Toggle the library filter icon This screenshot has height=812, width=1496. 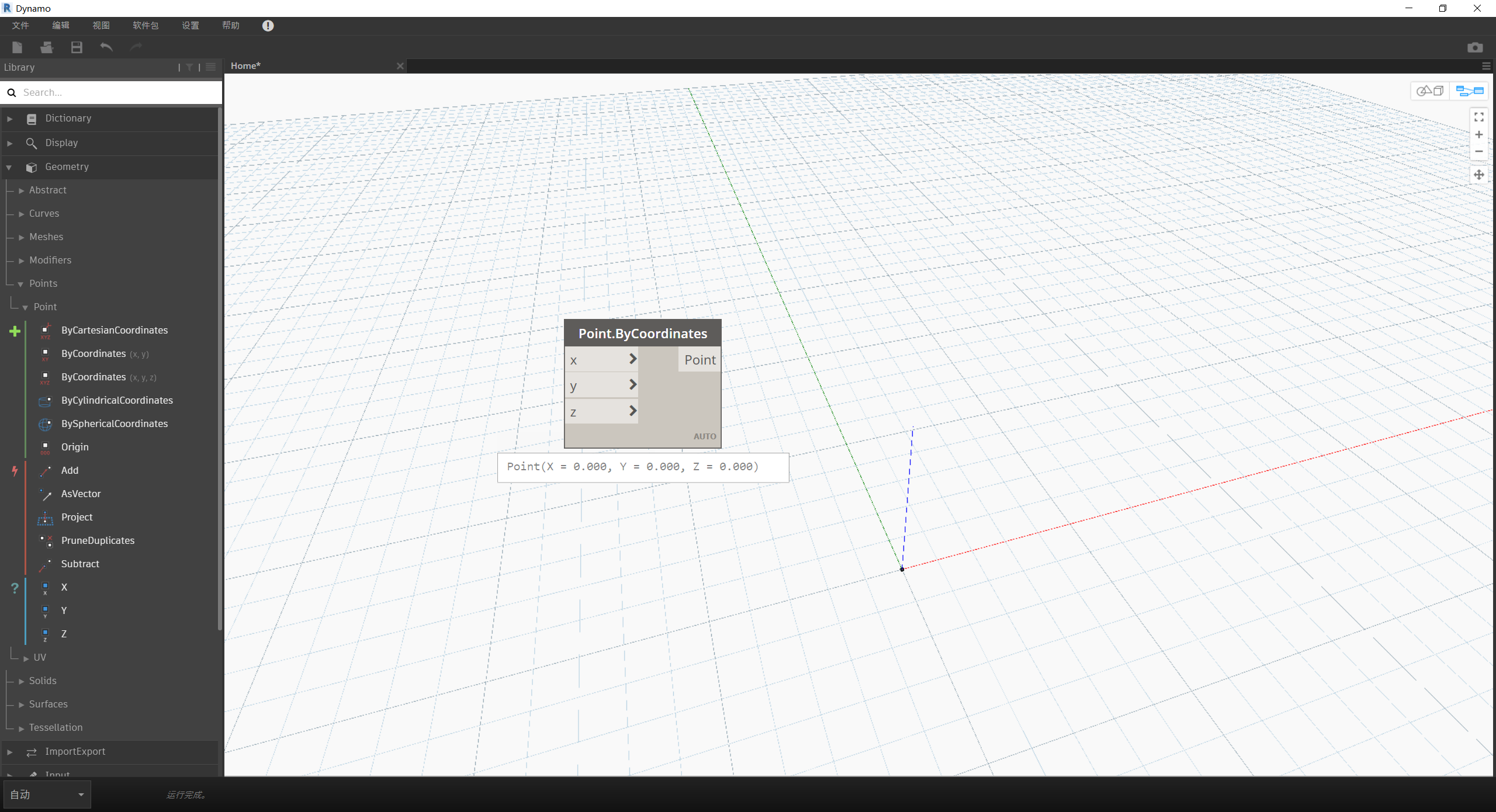[189, 67]
